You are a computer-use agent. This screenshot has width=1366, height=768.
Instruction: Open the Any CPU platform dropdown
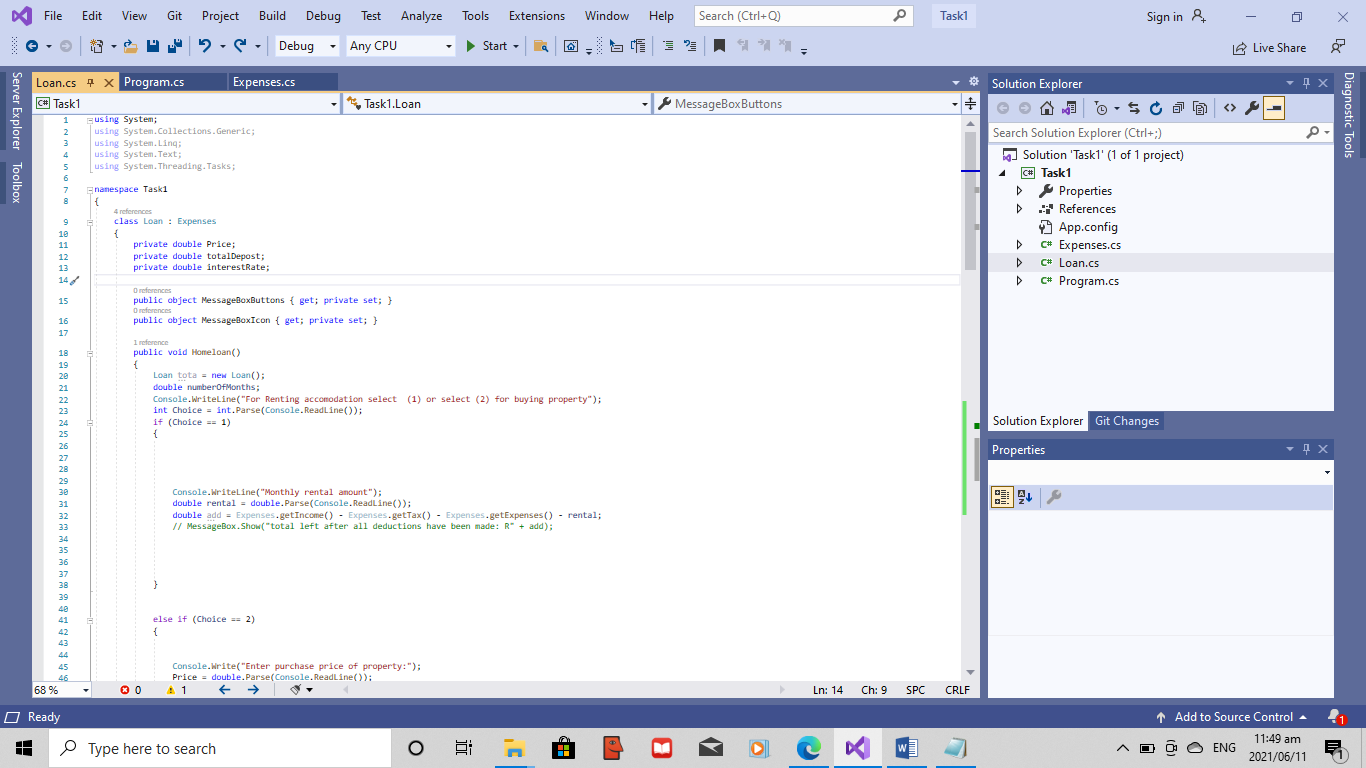(399, 46)
